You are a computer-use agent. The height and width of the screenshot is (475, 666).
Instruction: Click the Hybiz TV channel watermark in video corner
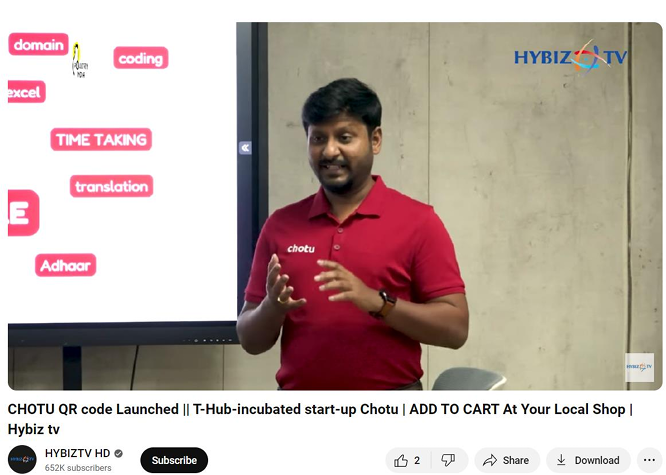639,367
